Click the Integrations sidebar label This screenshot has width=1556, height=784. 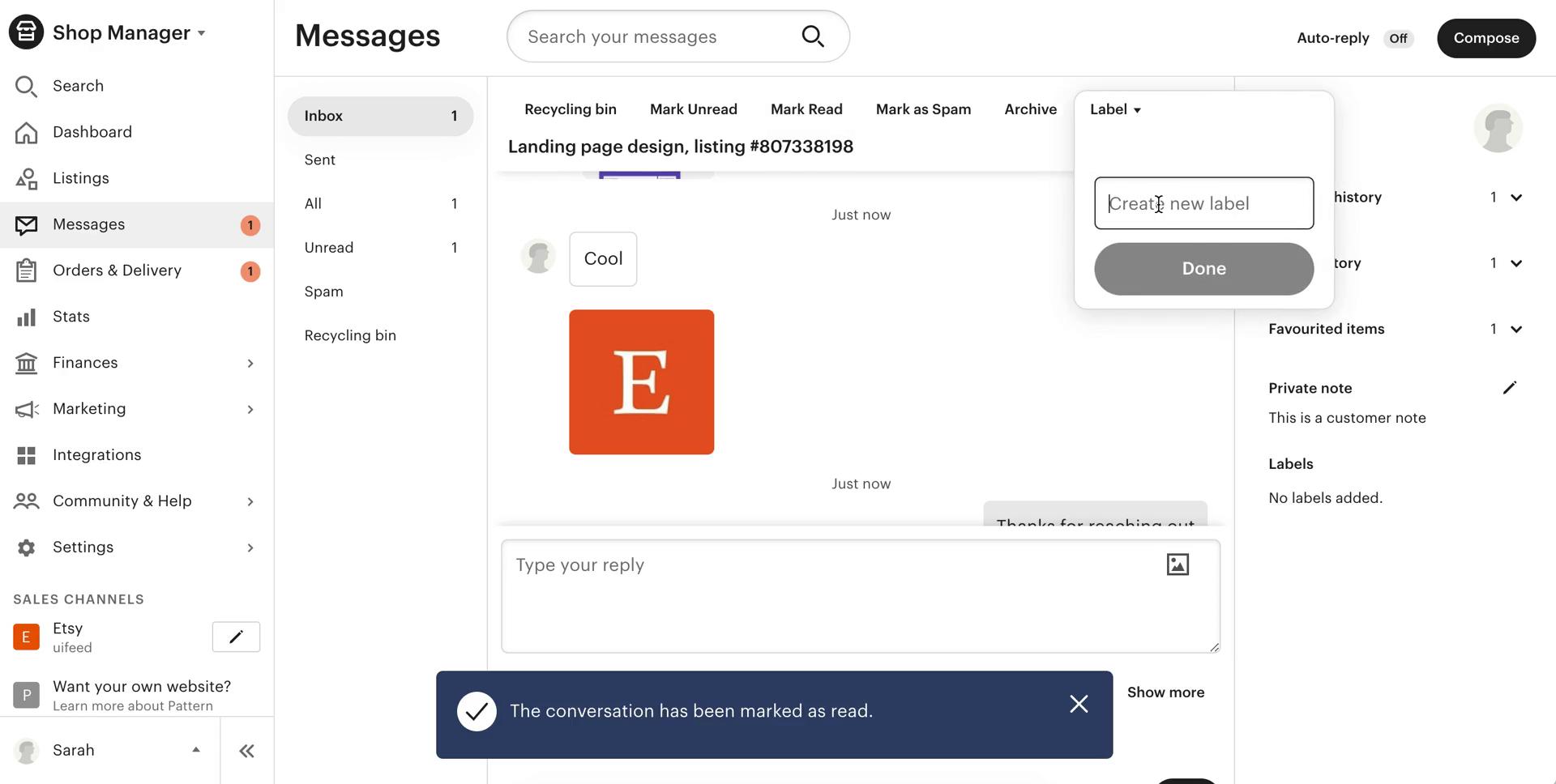pos(96,455)
